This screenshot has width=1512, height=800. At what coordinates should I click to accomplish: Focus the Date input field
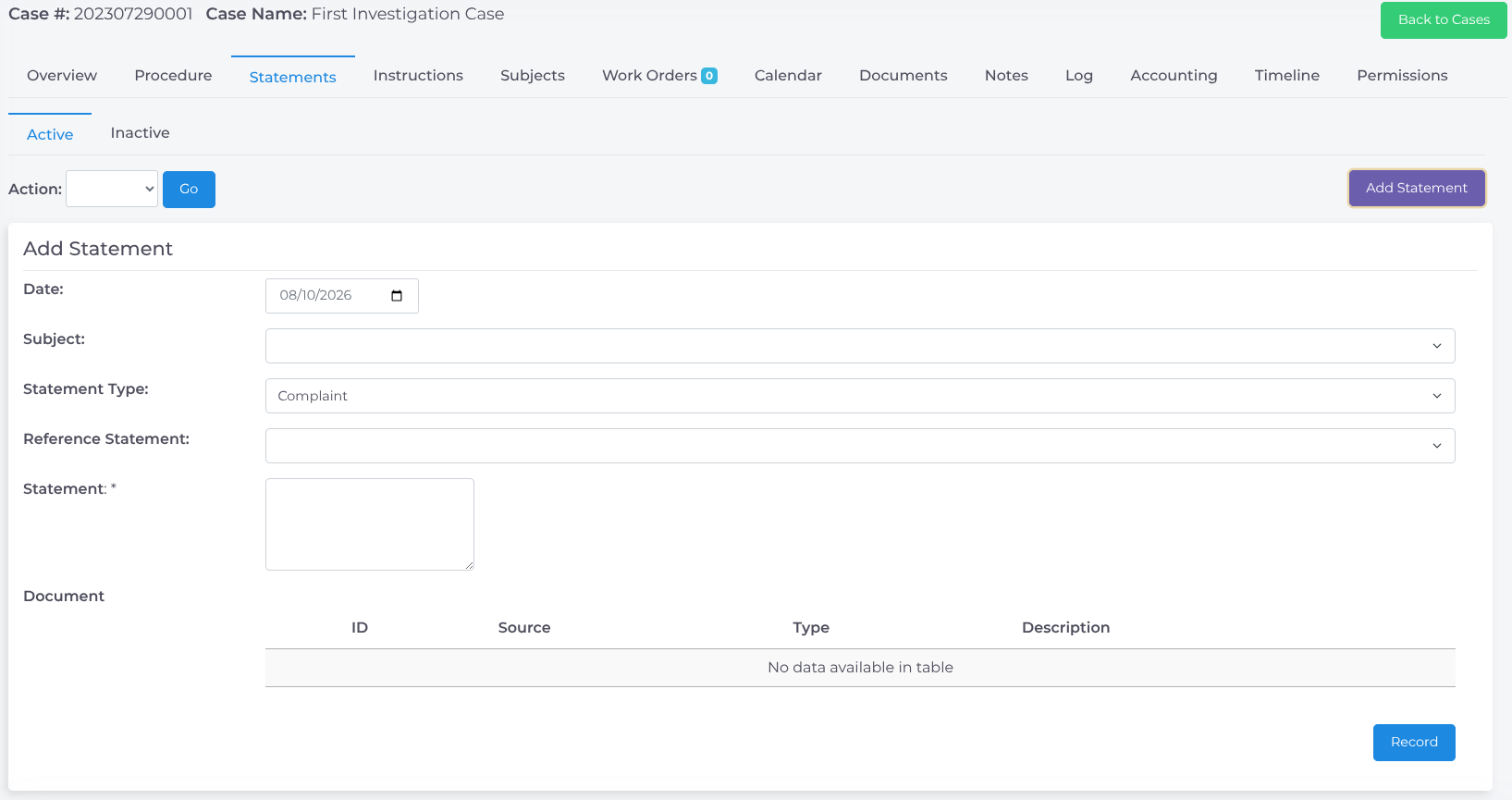342,296
